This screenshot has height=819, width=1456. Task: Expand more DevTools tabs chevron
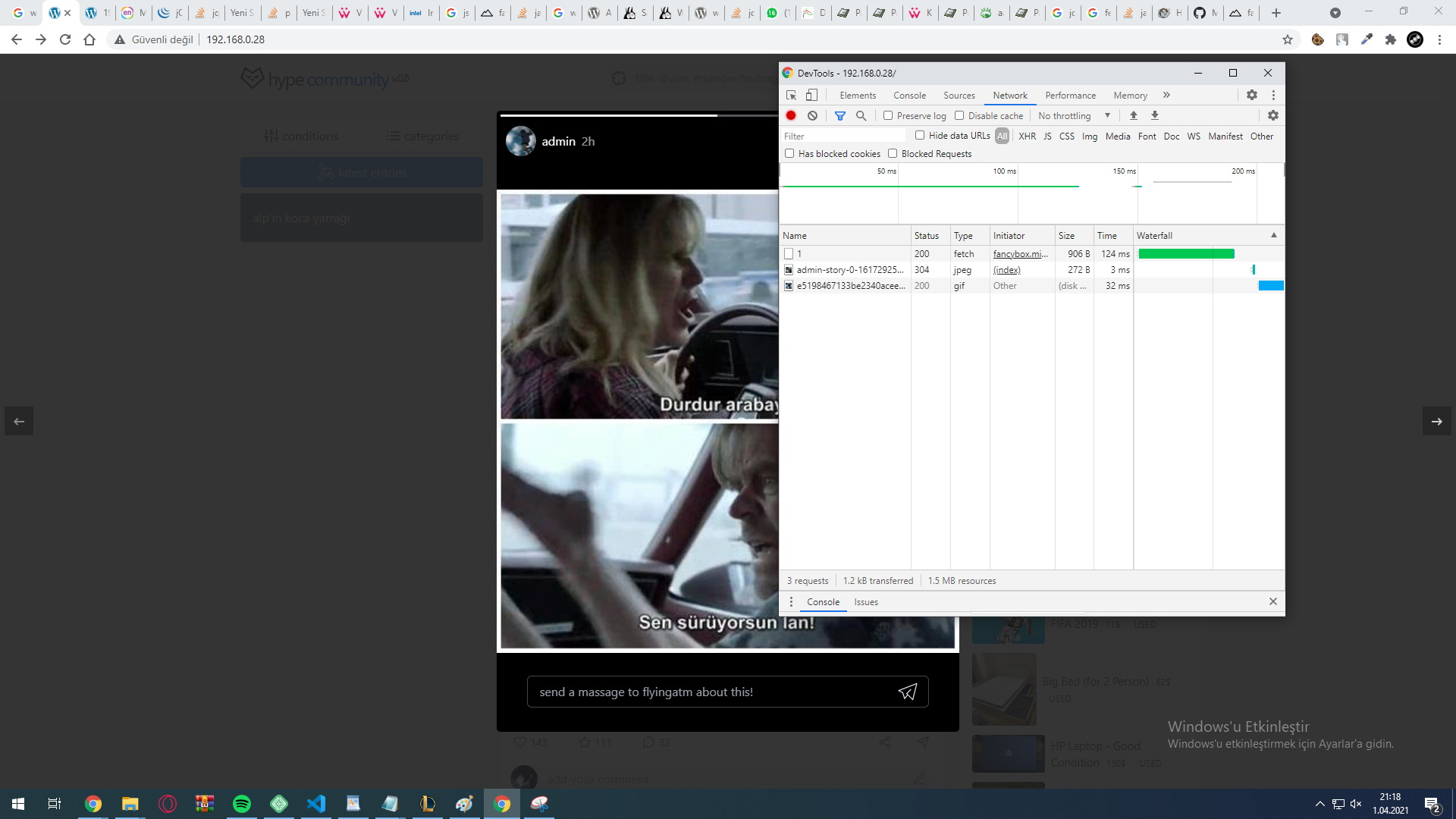(x=1166, y=95)
